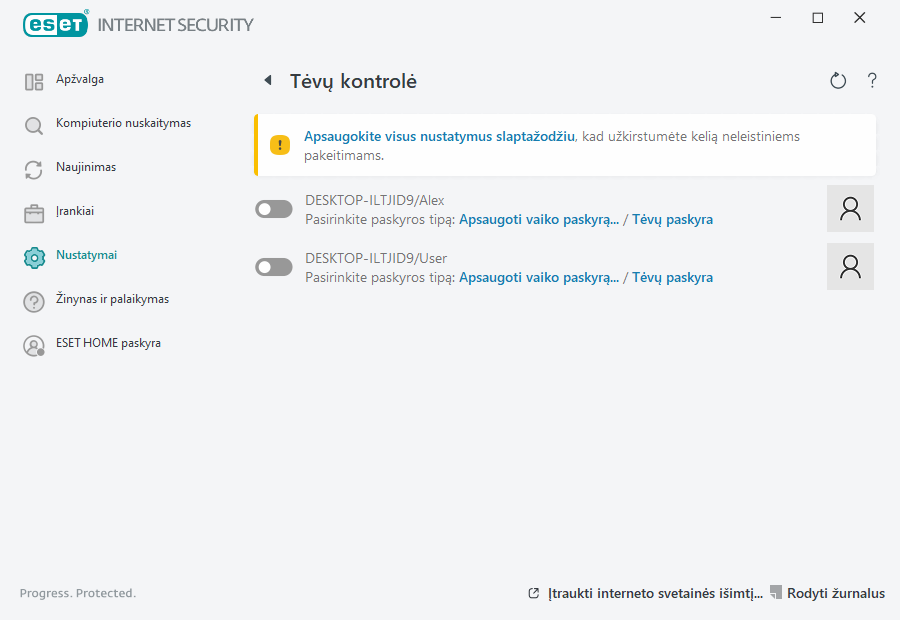Click Apsaugokite visus nustatymus slaptažodžiu link
Image resolution: width=900 pixels, height=620 pixels.
[x=439, y=136]
